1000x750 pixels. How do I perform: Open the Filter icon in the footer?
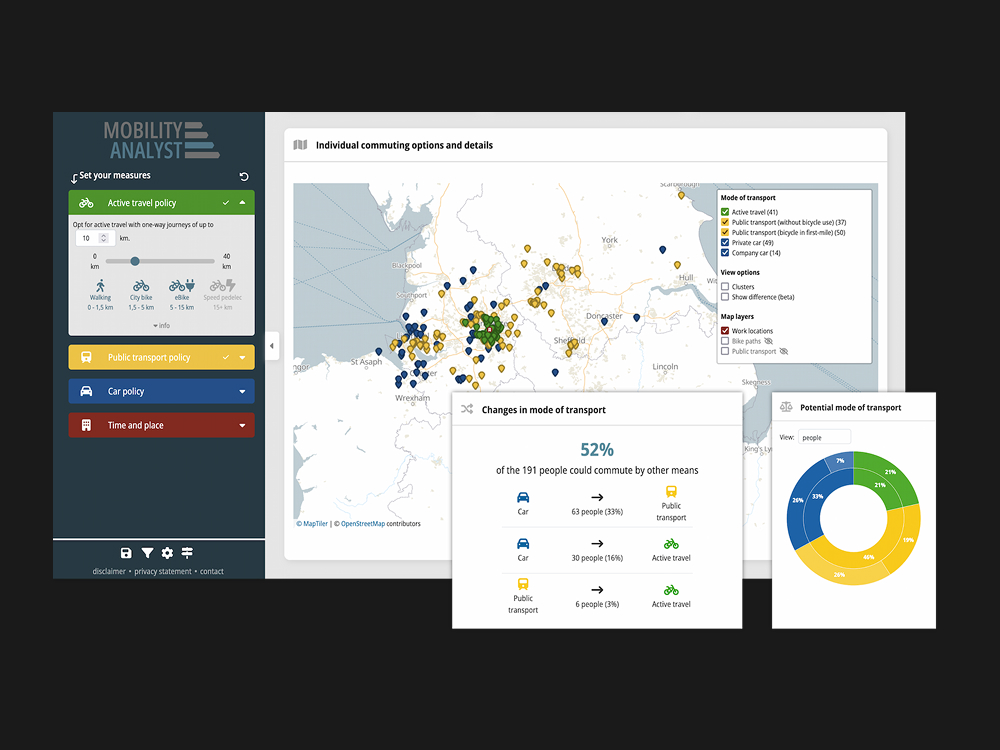pyautogui.click(x=147, y=553)
